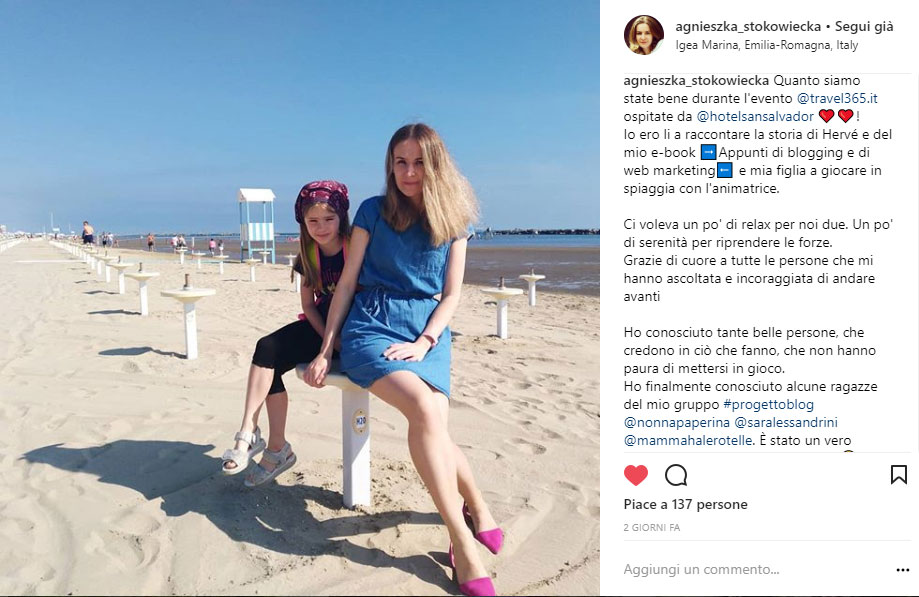Open the @hotelsansalvador profile mention
The image size is (919, 597).
pos(755,117)
